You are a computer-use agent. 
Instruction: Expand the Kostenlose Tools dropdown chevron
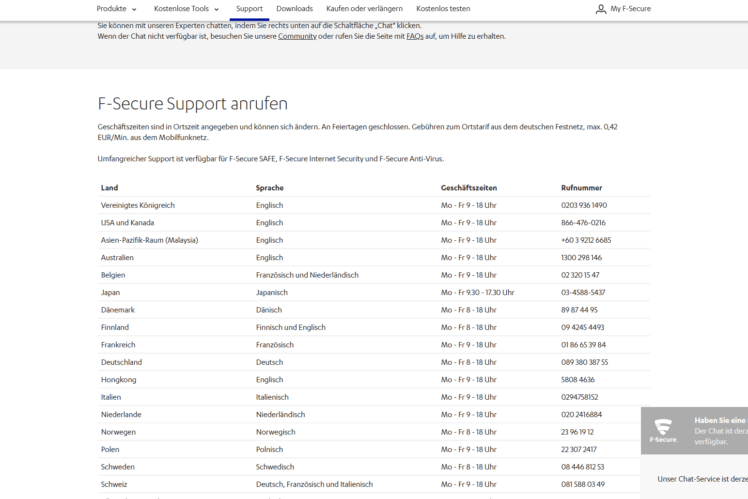tap(217, 9)
